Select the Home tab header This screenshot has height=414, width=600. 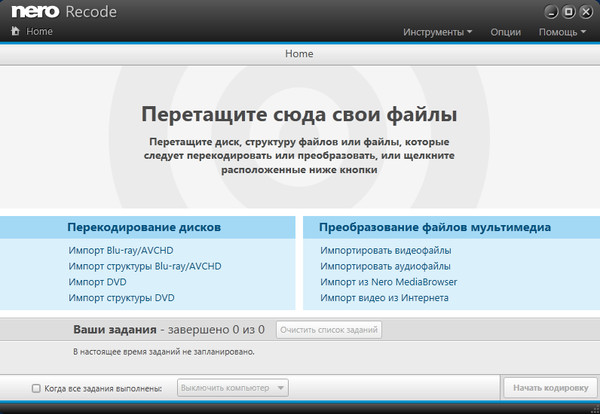point(299,53)
